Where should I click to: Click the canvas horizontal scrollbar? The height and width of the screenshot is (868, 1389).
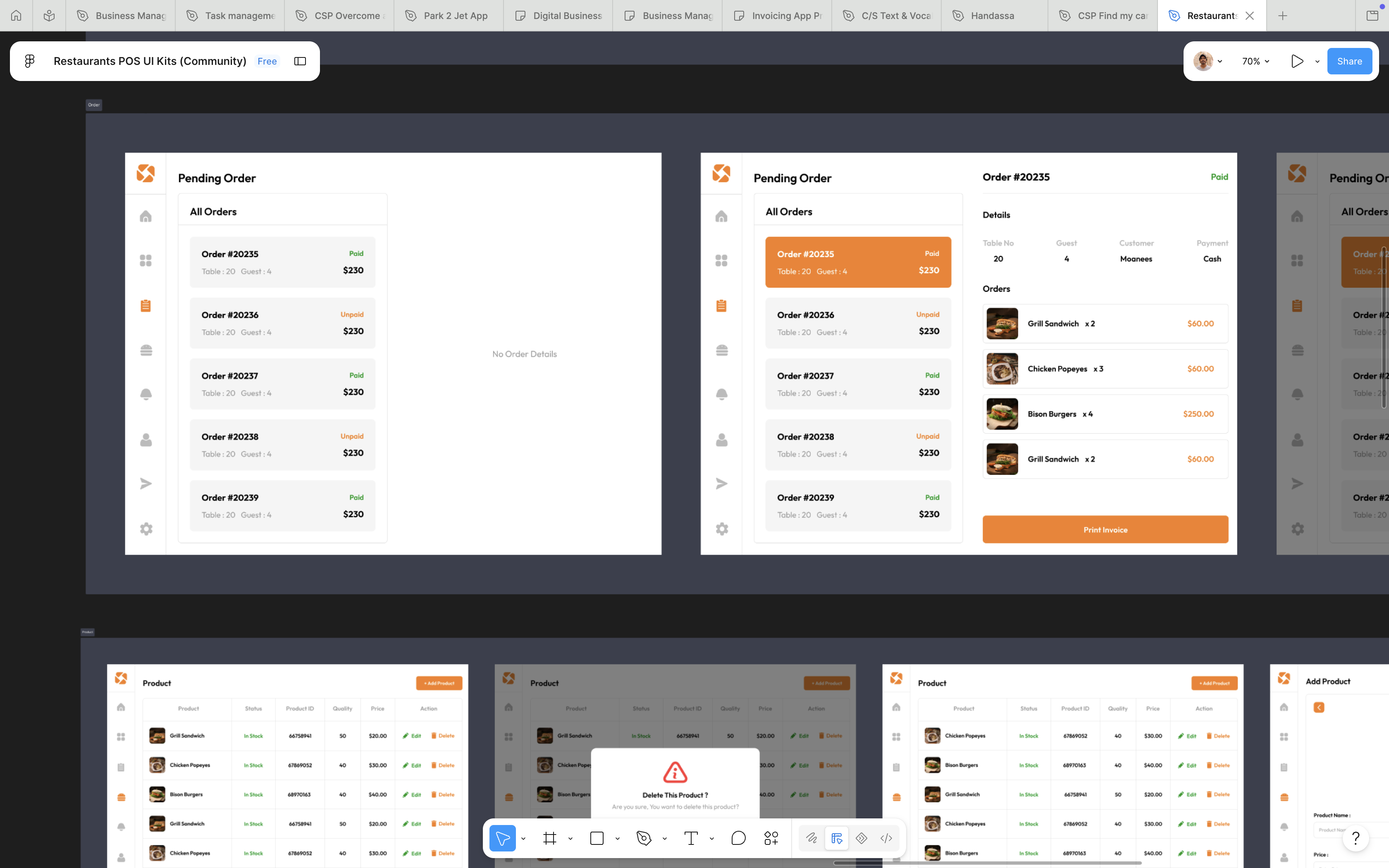coord(987,863)
